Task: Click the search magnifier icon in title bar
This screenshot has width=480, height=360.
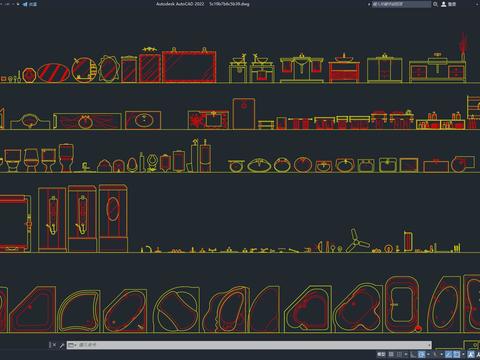Action: 435,4
